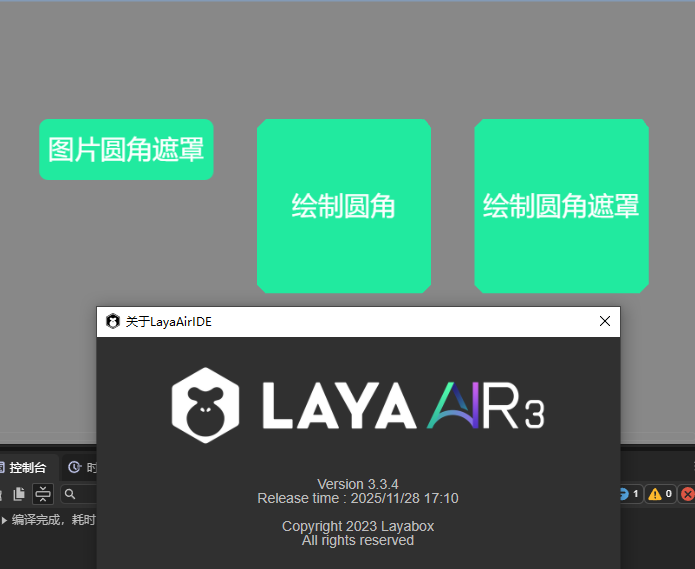
Task: Switch to the 控制台 console tab
Action: pos(28,468)
